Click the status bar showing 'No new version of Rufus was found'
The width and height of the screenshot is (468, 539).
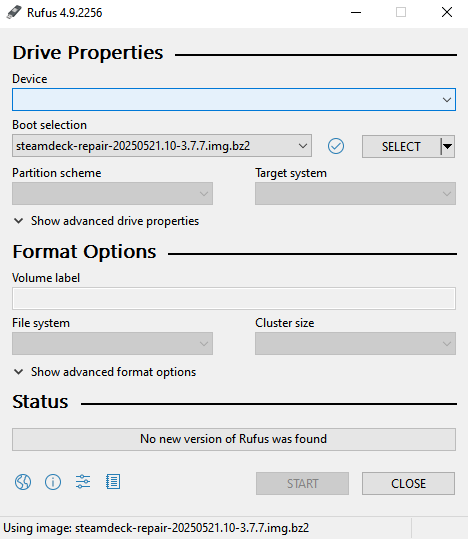234,439
